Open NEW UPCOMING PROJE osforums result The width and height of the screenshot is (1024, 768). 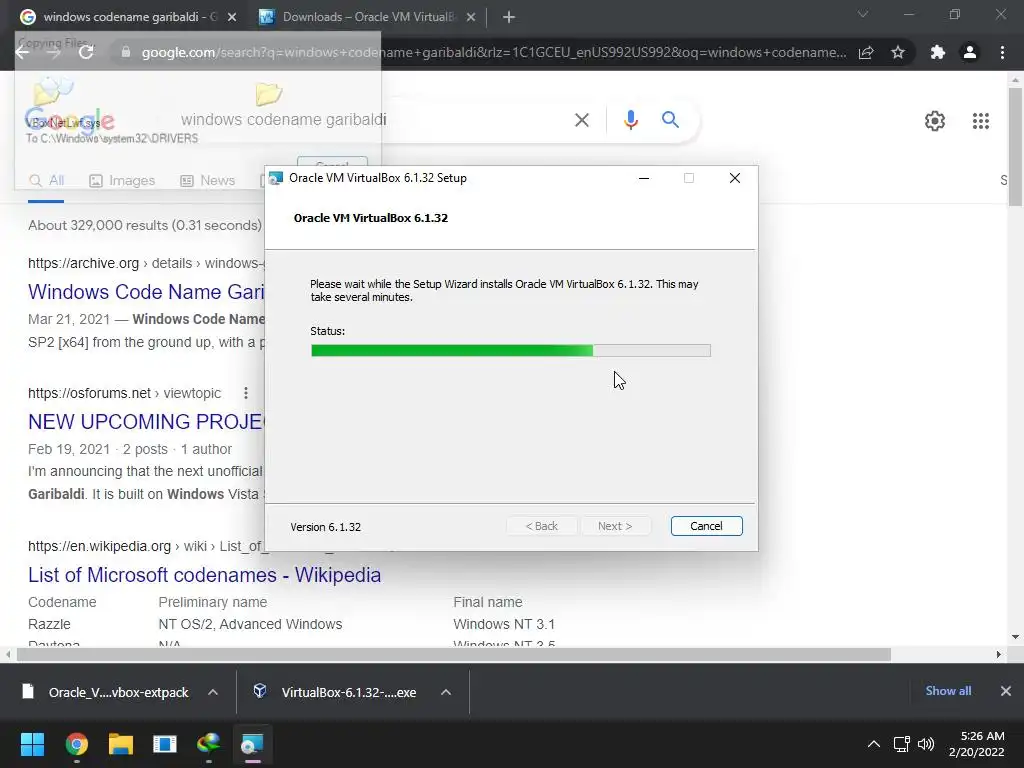146,422
